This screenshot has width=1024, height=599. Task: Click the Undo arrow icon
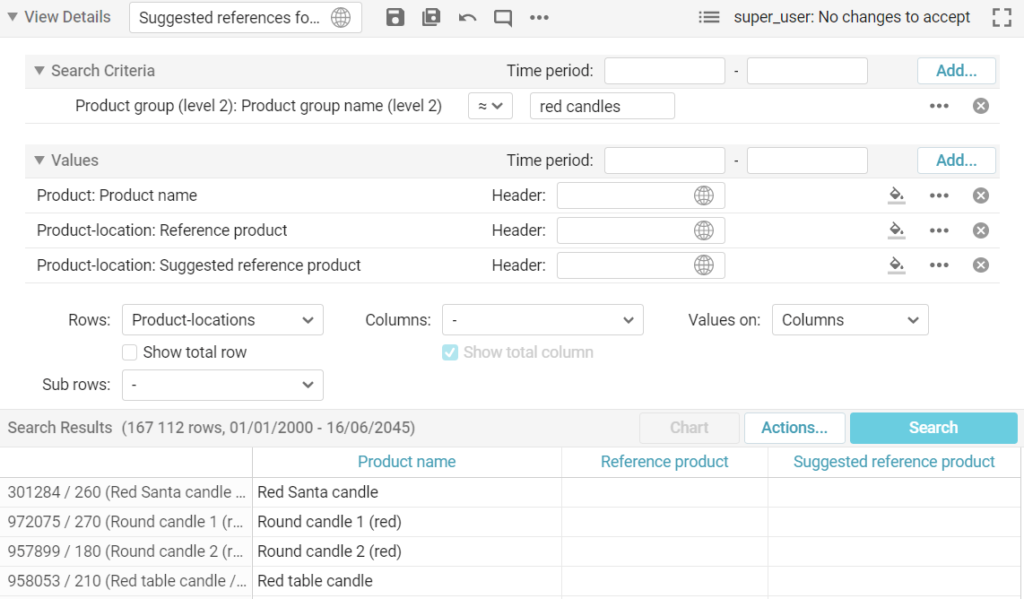coord(467,17)
